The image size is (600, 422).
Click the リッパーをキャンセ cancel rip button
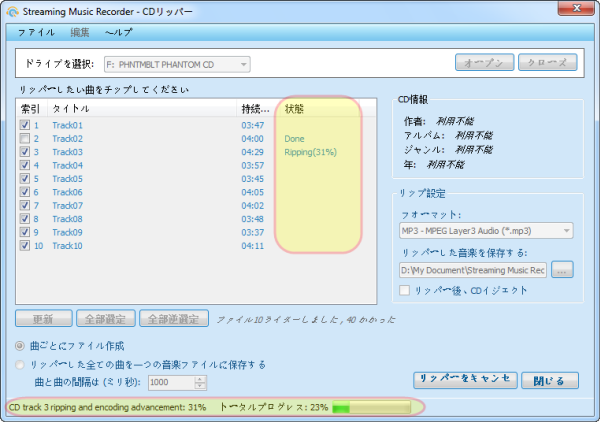click(x=465, y=380)
